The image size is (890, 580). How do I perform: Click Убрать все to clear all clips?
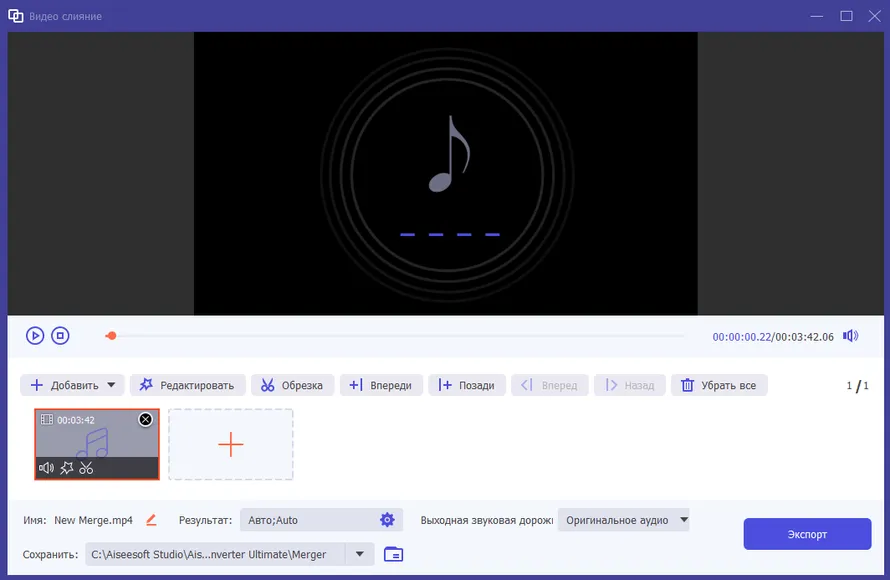(x=719, y=385)
